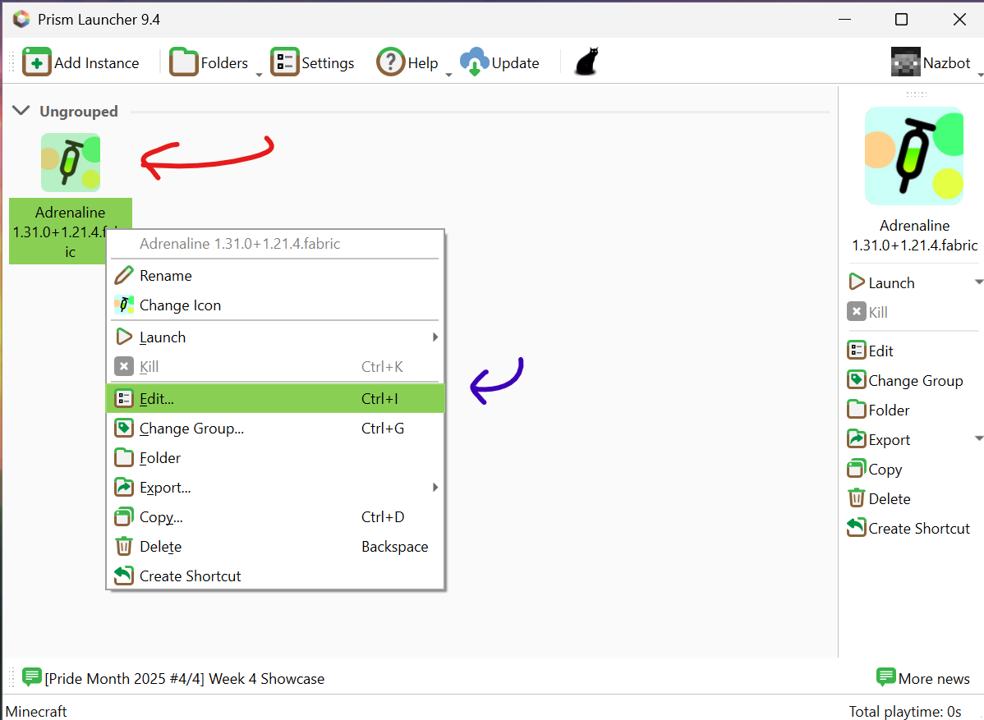Click Change Group in right sidebar
The image size is (984, 720).
point(905,380)
